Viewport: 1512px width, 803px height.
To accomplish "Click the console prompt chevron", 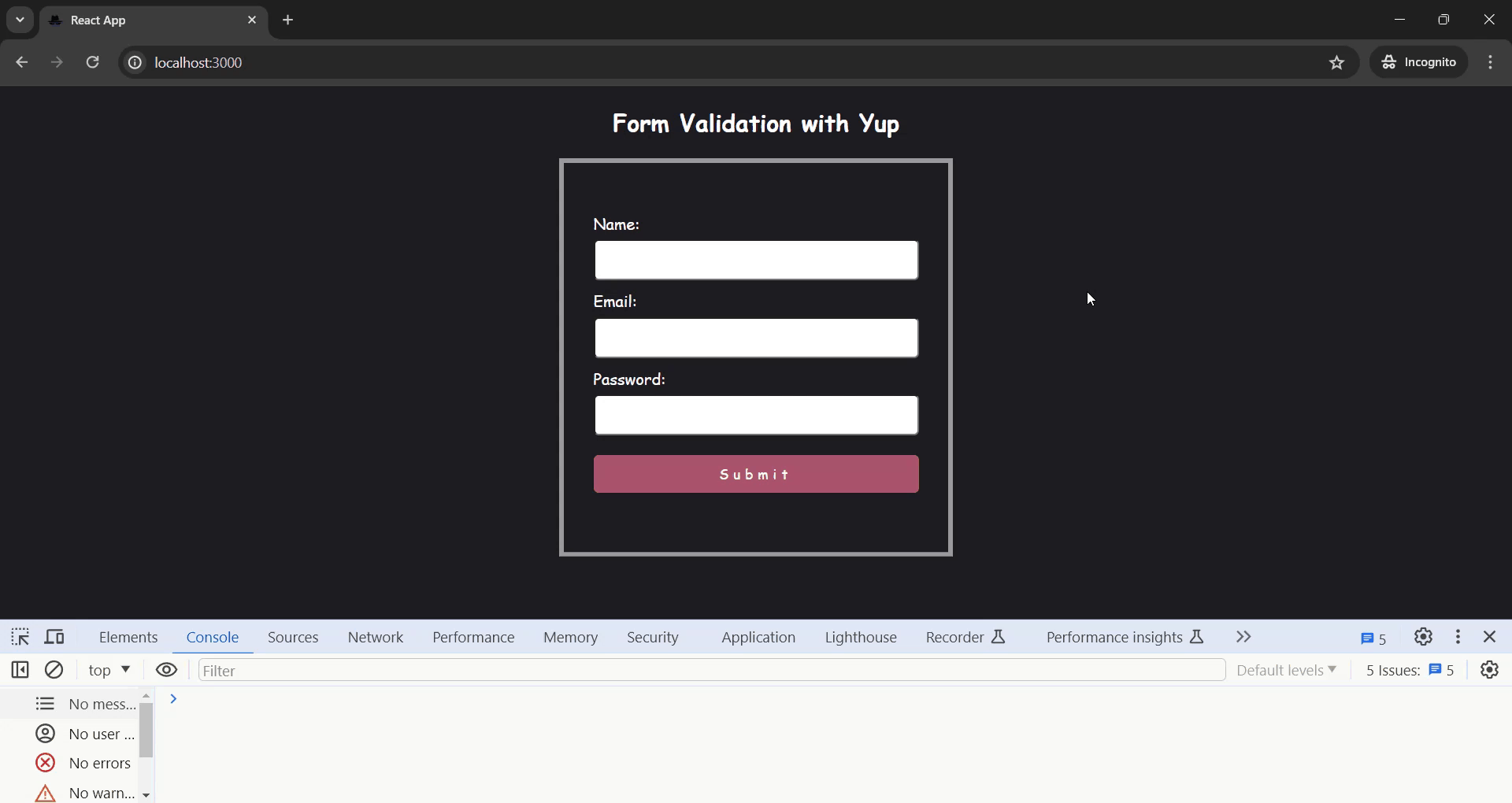I will 173,699.
